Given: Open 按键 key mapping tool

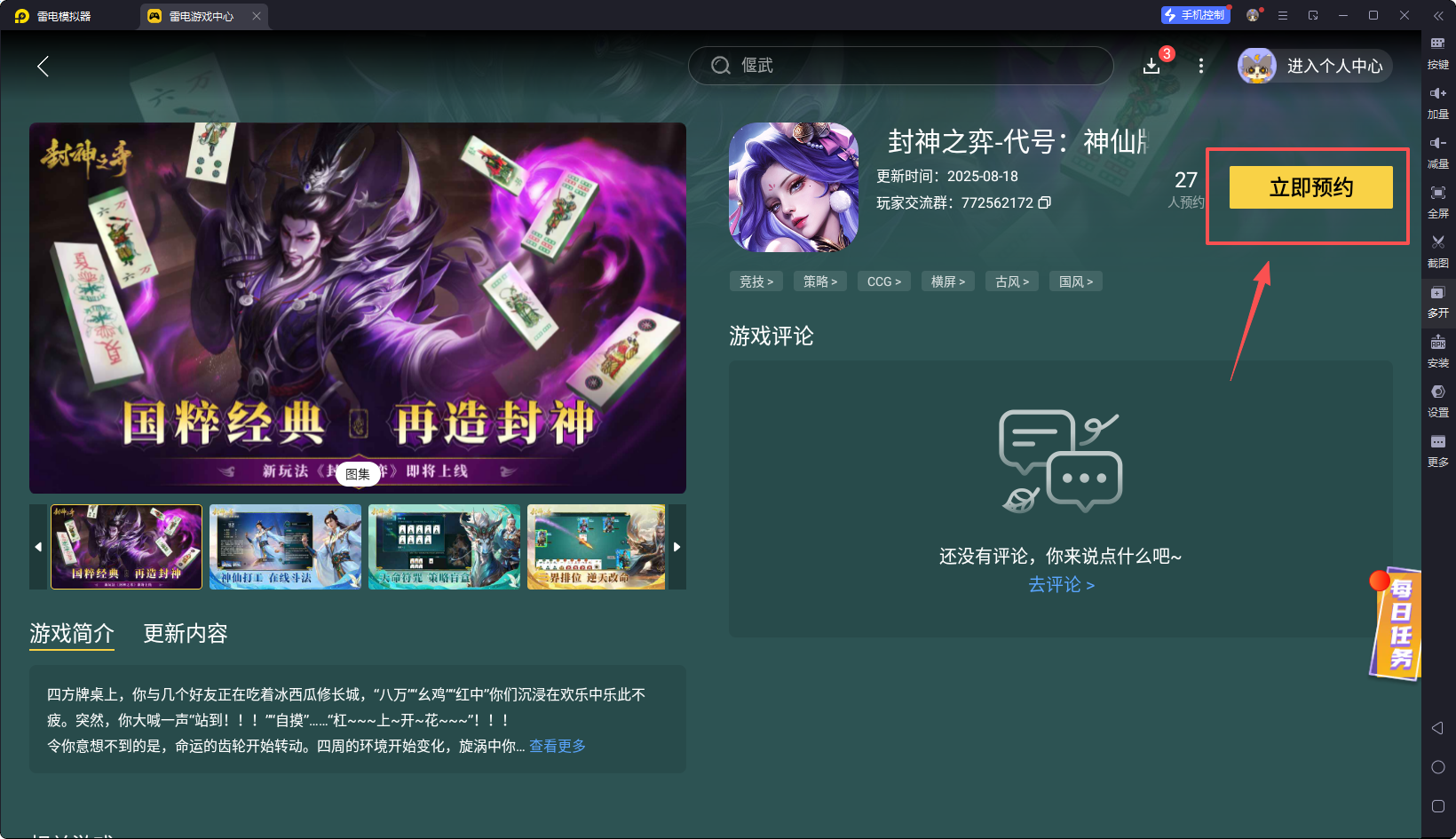Looking at the screenshot, I should [1438, 53].
